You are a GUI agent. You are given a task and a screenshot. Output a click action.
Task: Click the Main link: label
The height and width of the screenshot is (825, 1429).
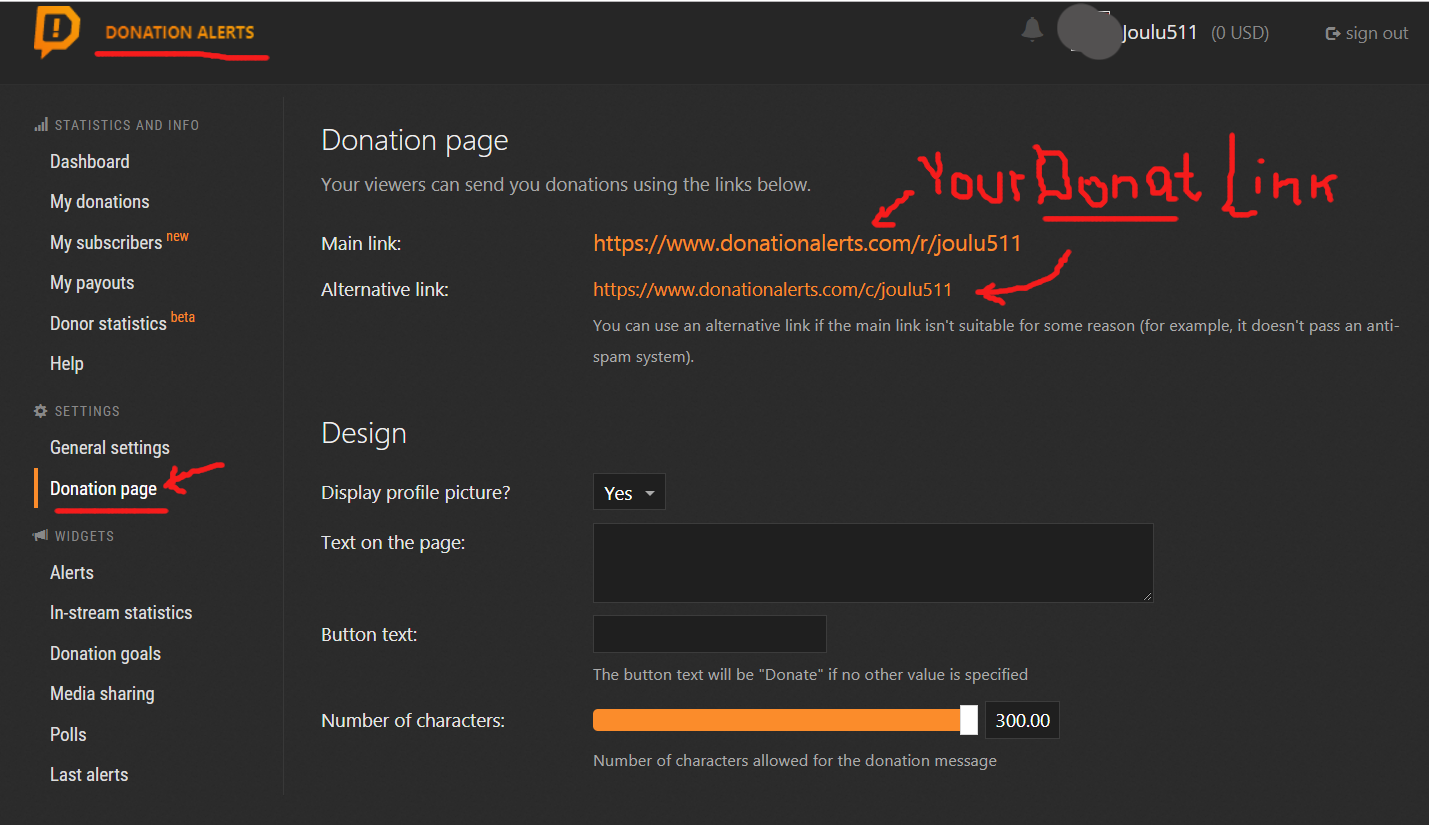pyautogui.click(x=361, y=243)
